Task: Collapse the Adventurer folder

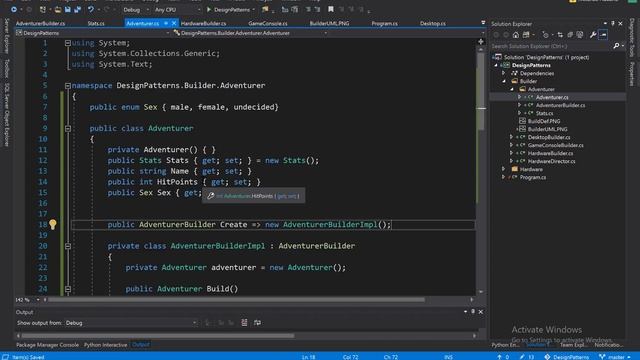Action: click(512, 89)
